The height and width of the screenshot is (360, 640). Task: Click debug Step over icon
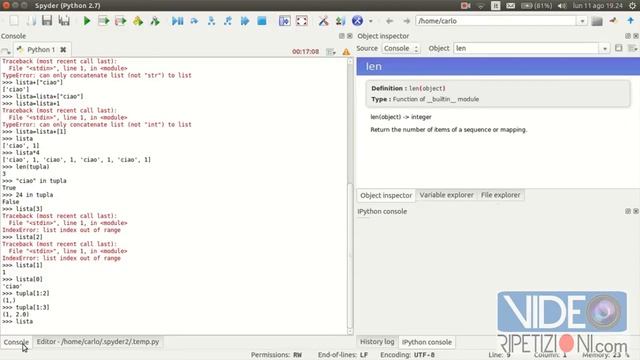click(x=194, y=21)
